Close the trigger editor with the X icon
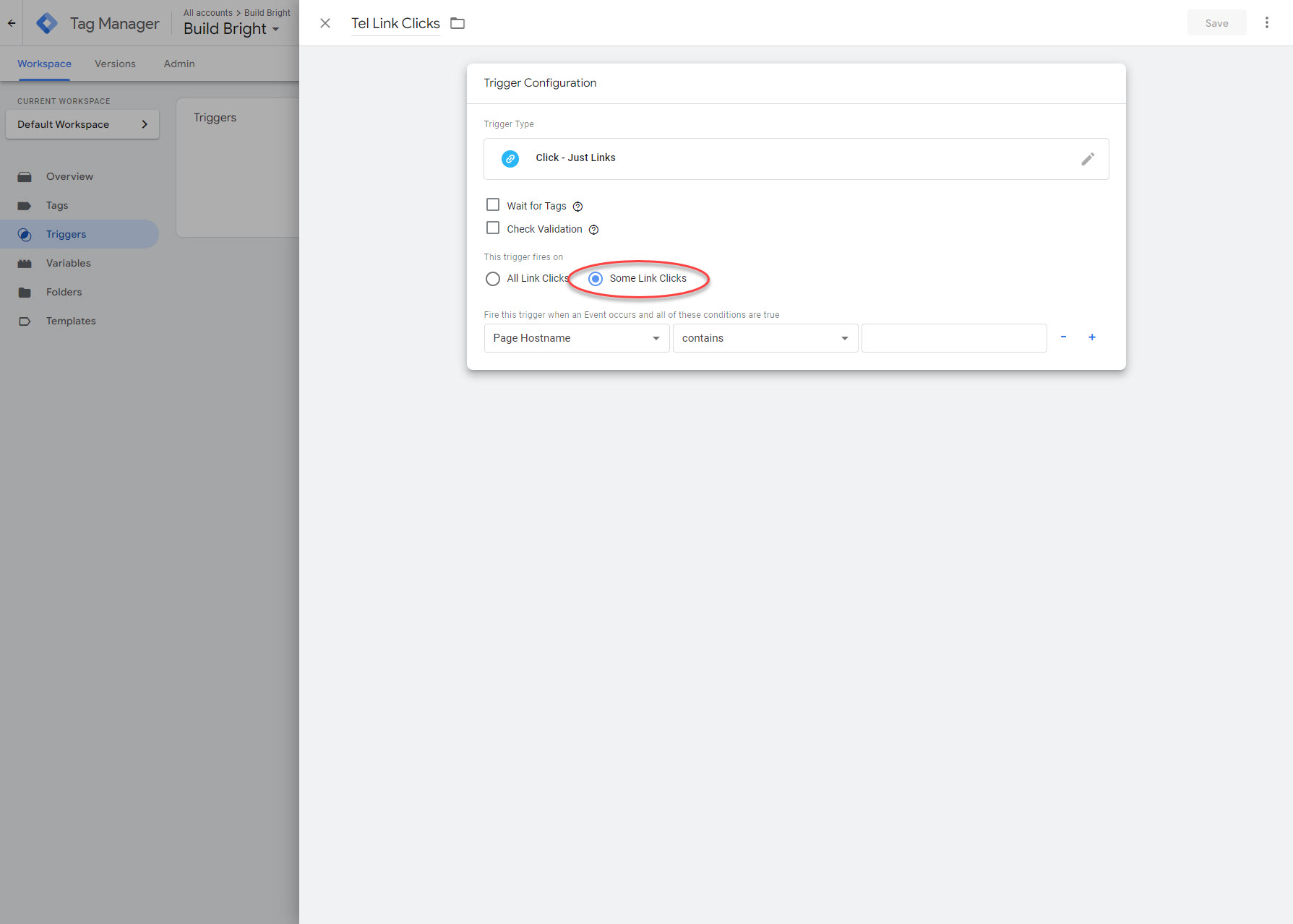The width and height of the screenshot is (1293, 924). click(x=325, y=23)
